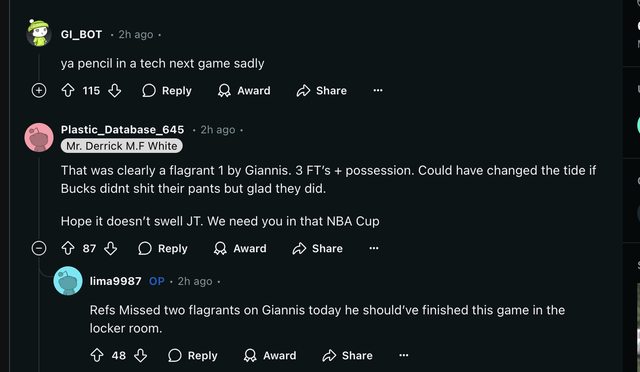The image size is (640, 372).
Task: Reply to lima9987's comment
Action: (193, 355)
